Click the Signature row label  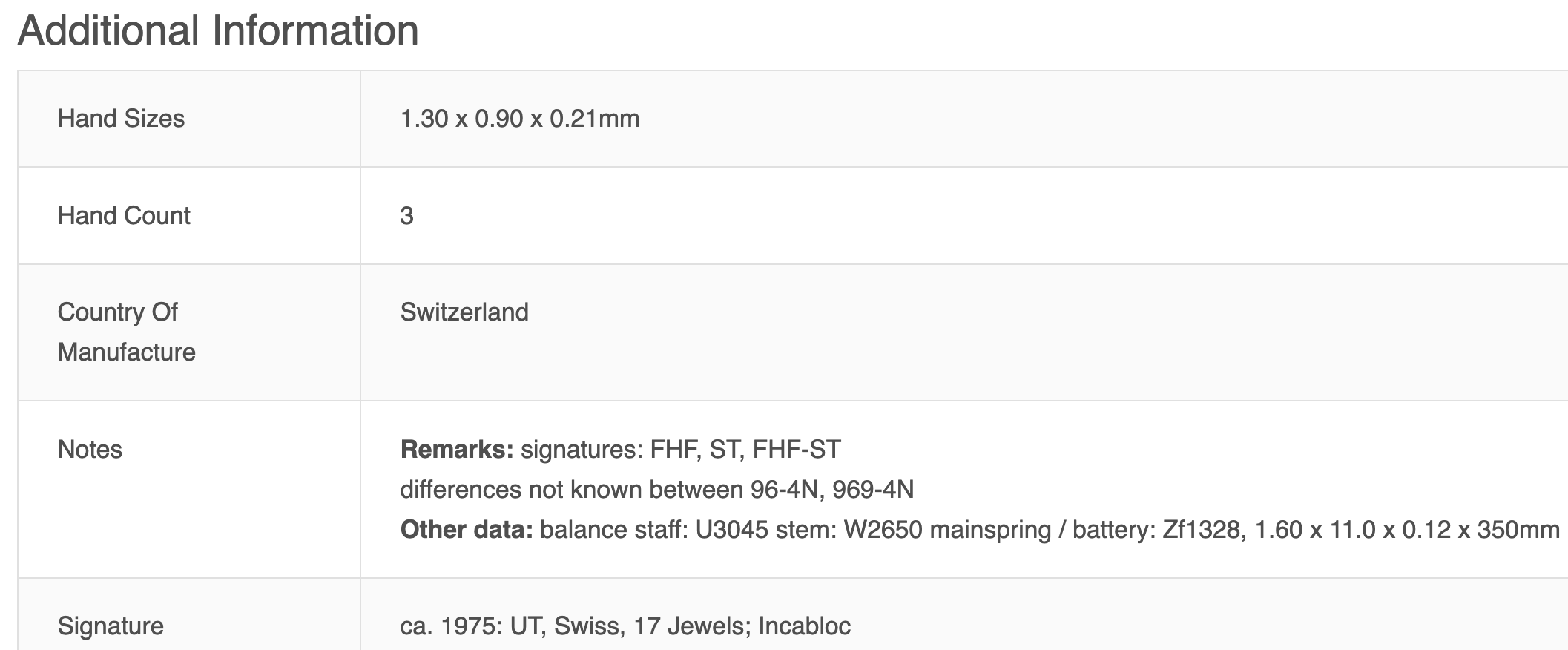(x=111, y=626)
